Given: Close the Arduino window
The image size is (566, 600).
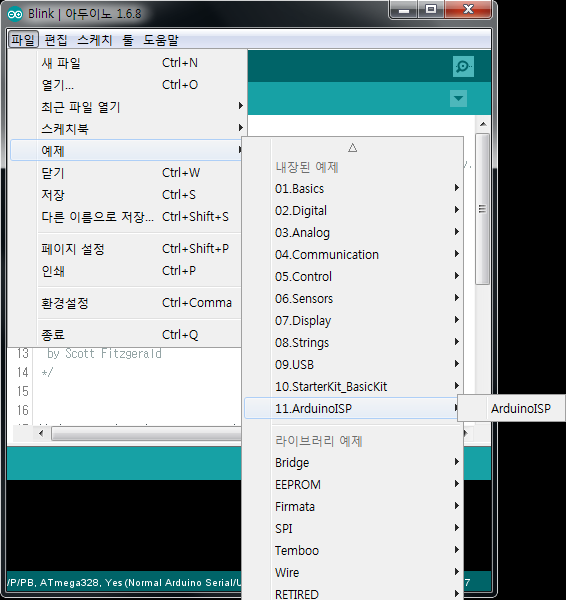Looking at the screenshot, I should click(468, 9).
